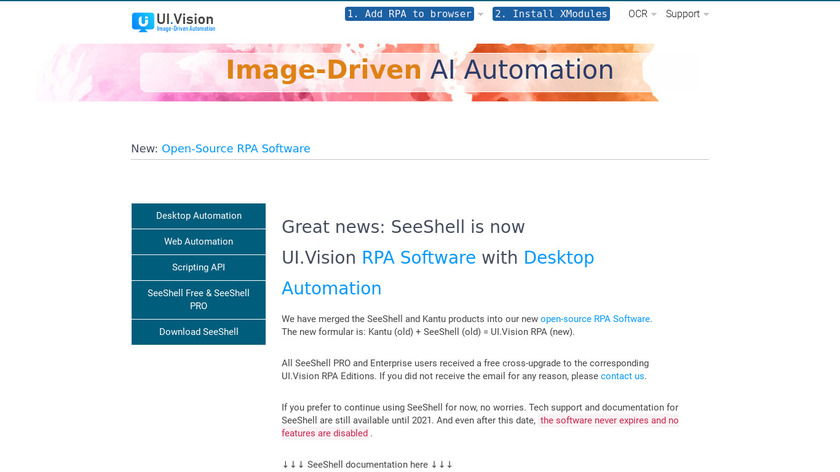
Task: Follow the 'RPA Software' heading link
Action: (x=418, y=258)
